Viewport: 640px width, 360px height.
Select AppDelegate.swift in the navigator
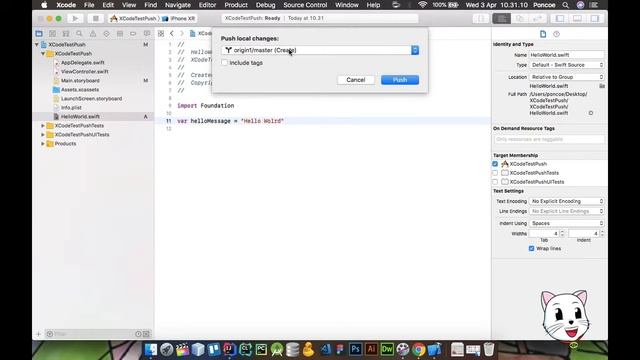coord(82,62)
